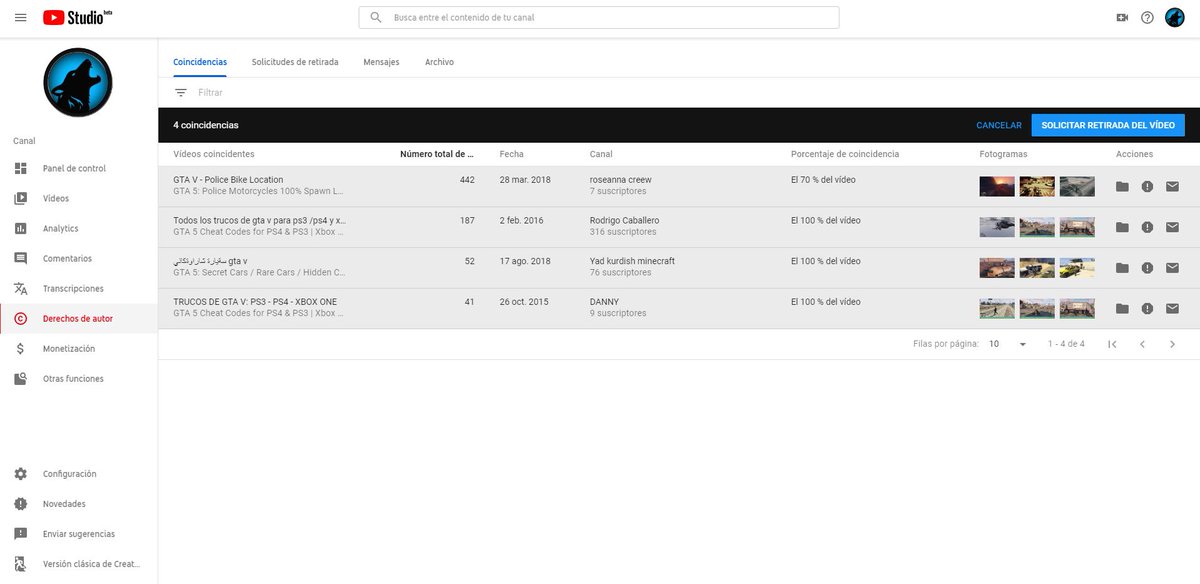Switch to the Archivo tab

pos(439,62)
